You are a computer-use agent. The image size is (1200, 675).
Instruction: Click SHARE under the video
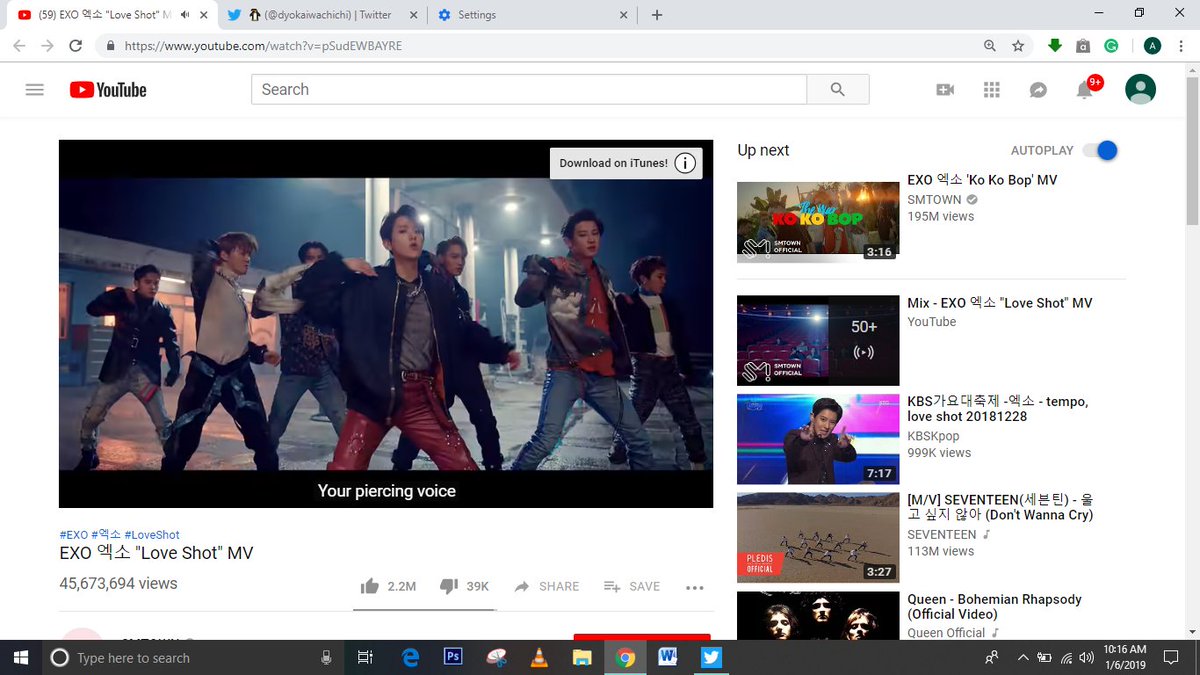pyautogui.click(x=547, y=587)
